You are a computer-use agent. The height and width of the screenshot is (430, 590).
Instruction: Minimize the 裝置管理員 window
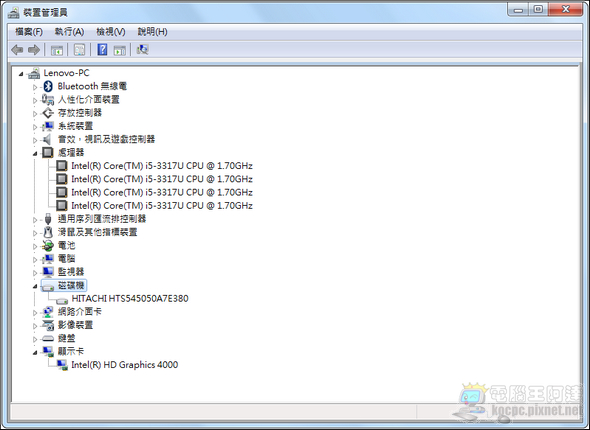click(x=519, y=9)
